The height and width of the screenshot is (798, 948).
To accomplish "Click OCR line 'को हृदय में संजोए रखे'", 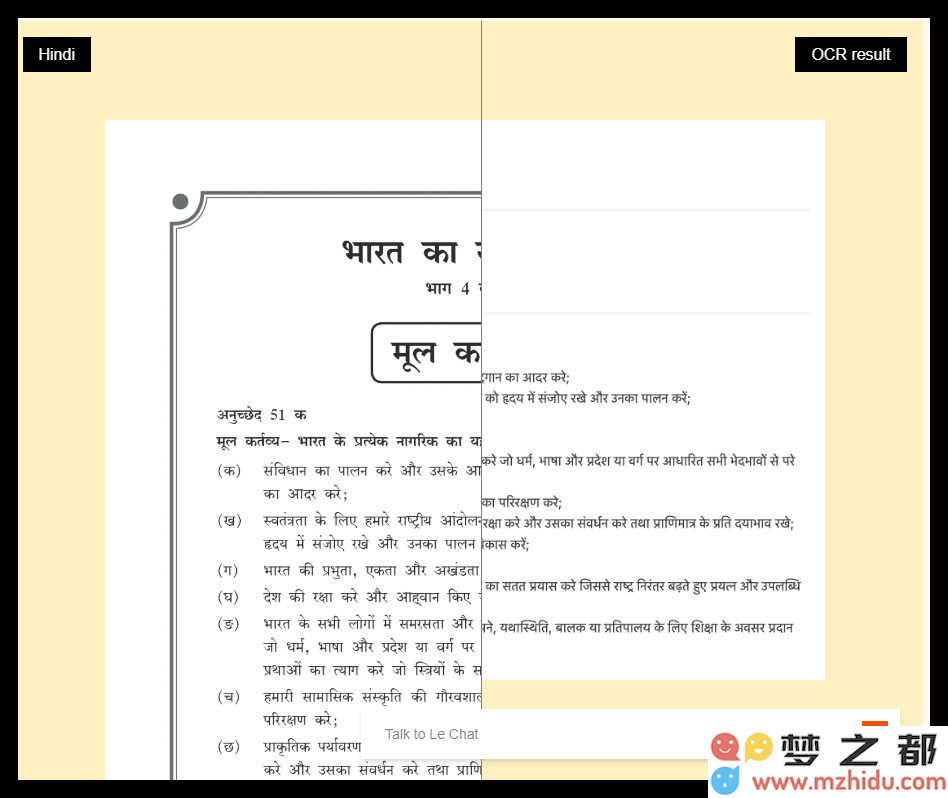I will (587, 398).
